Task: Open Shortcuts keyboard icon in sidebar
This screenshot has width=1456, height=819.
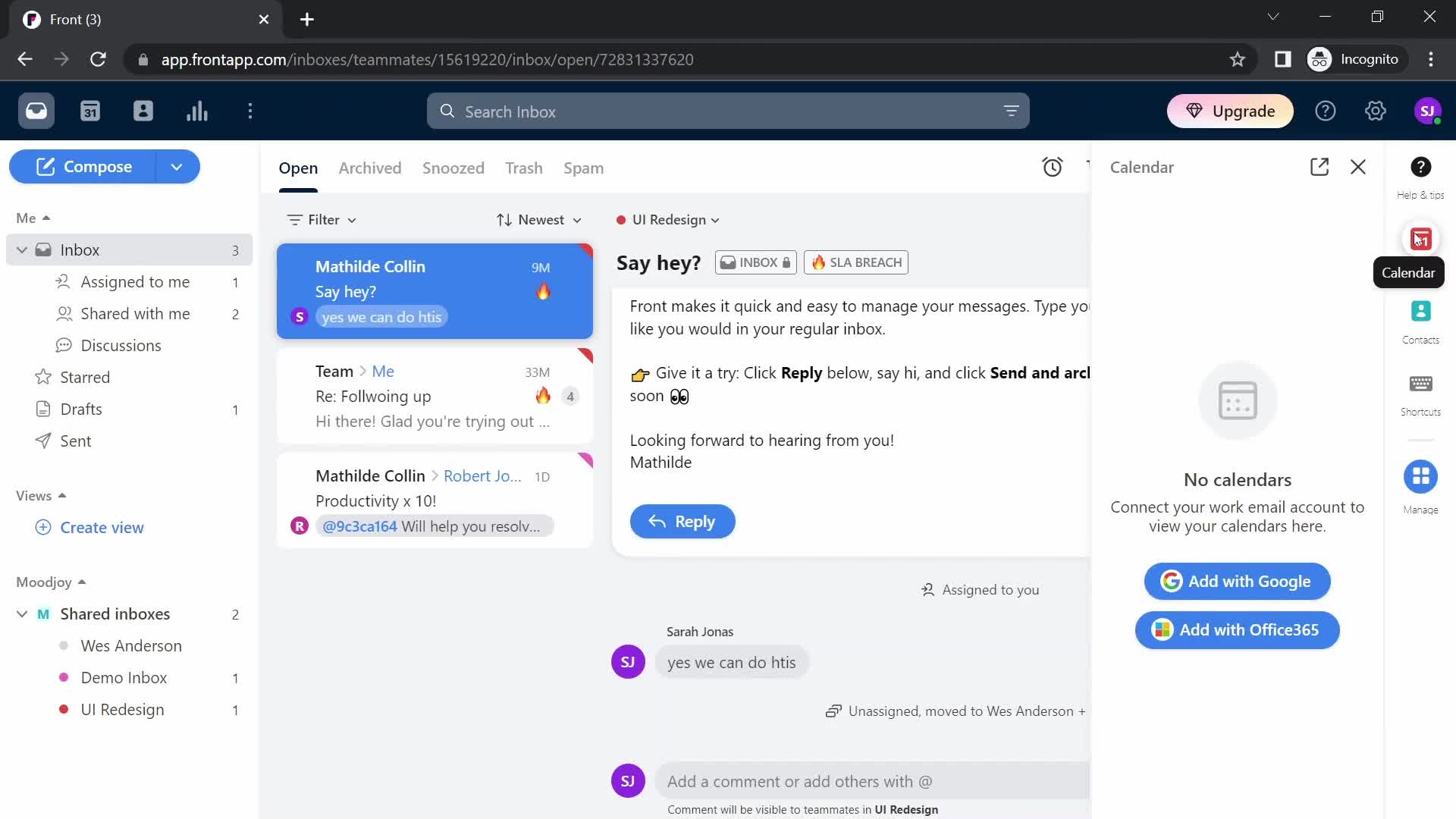Action: [1420, 394]
